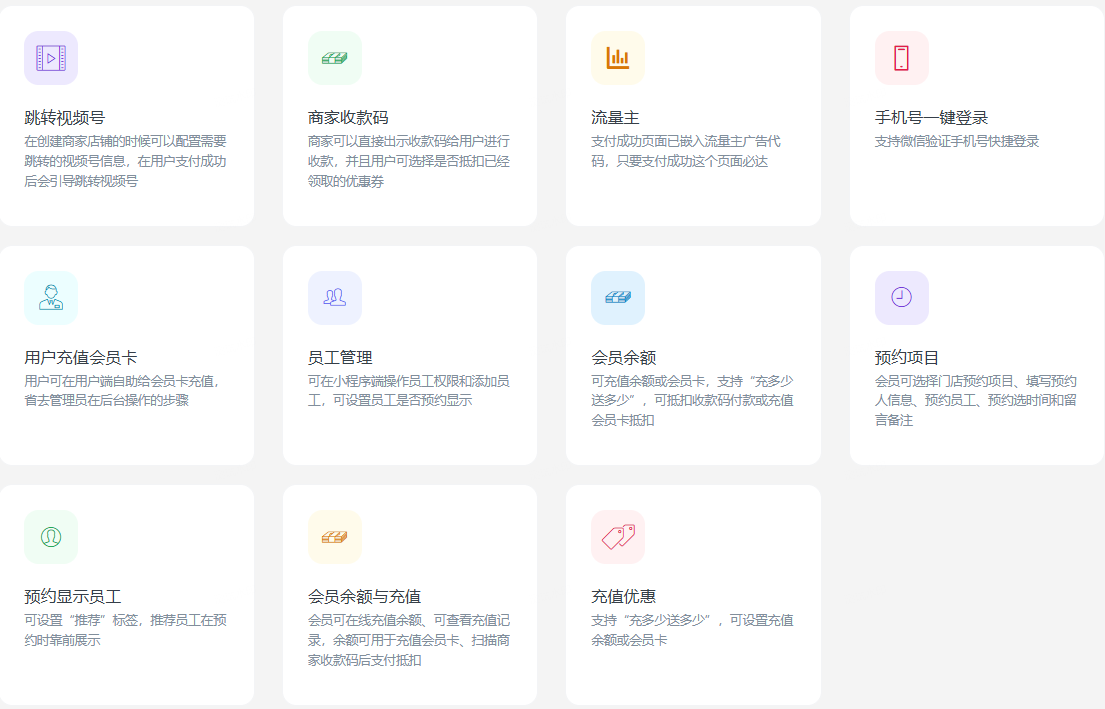The height and width of the screenshot is (709, 1105).
Task: Click the pink price tag icon for 充值优惠
Action: pyautogui.click(x=618, y=537)
